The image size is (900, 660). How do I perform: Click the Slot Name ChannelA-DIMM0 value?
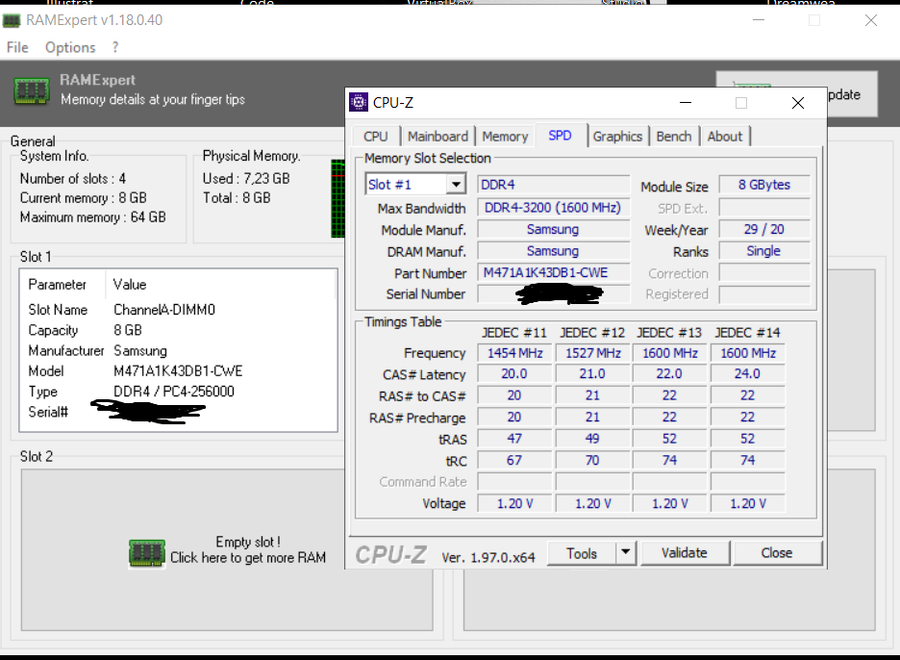[x=164, y=310]
